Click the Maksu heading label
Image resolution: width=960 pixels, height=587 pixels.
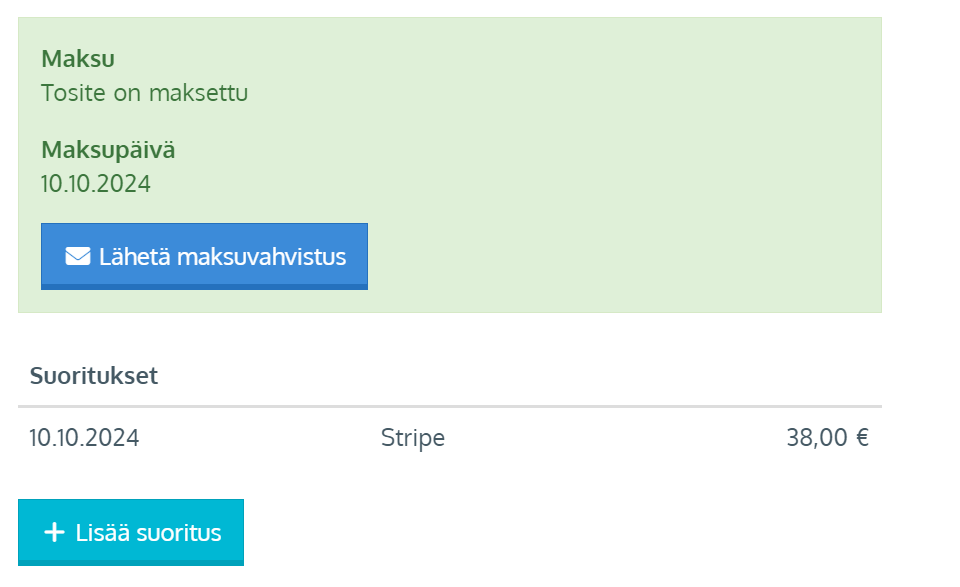(78, 59)
